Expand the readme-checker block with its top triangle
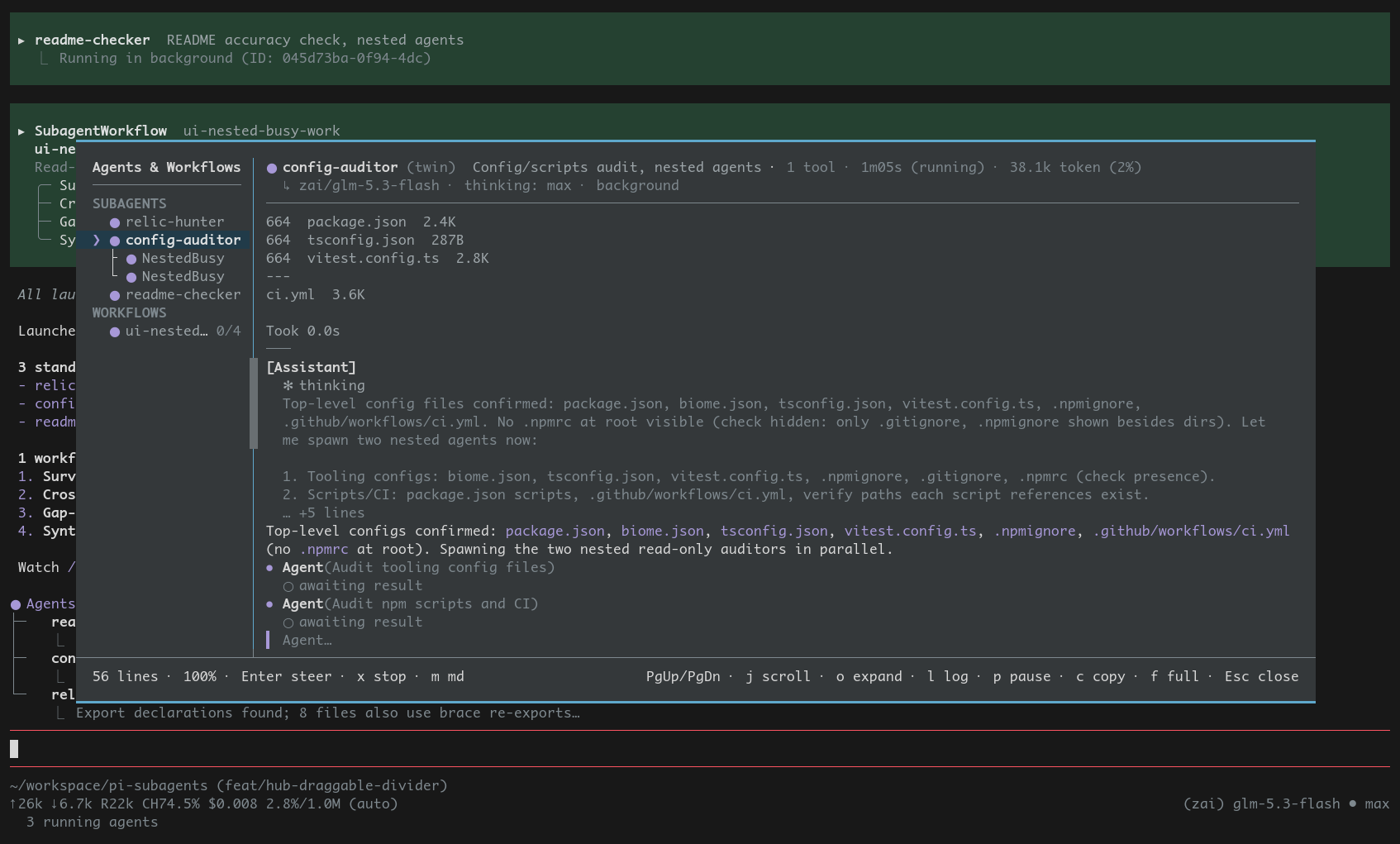1400x844 pixels. [x=21, y=41]
